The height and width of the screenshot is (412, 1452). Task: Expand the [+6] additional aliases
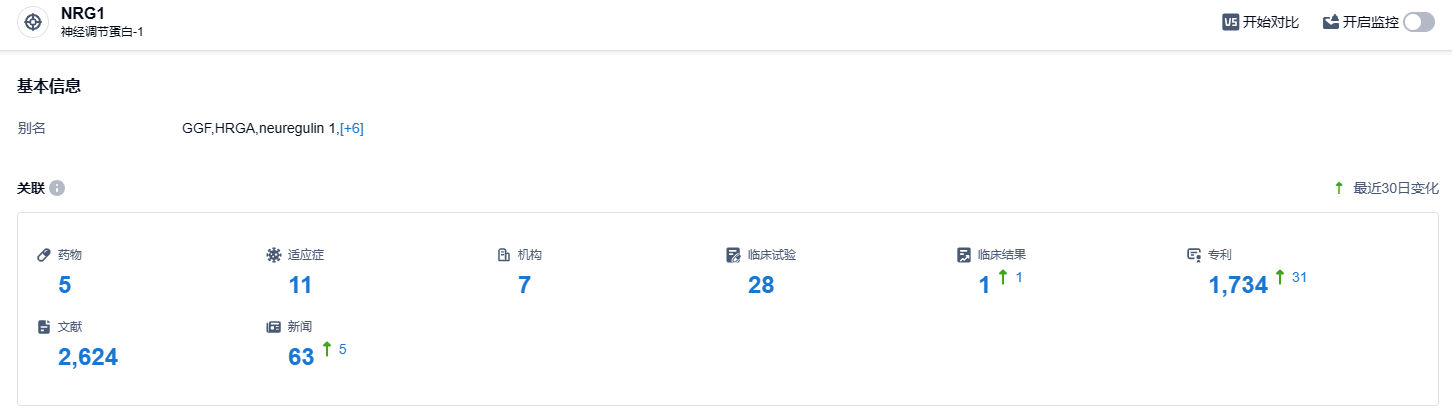pyautogui.click(x=352, y=128)
